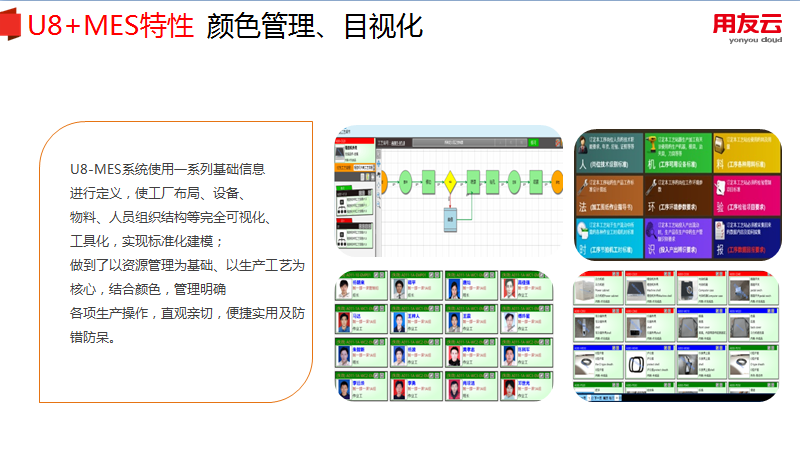The image size is (800, 450).
Task: Open the cyan 时 working hours tile
Action: pyautogui.click(x=609, y=238)
